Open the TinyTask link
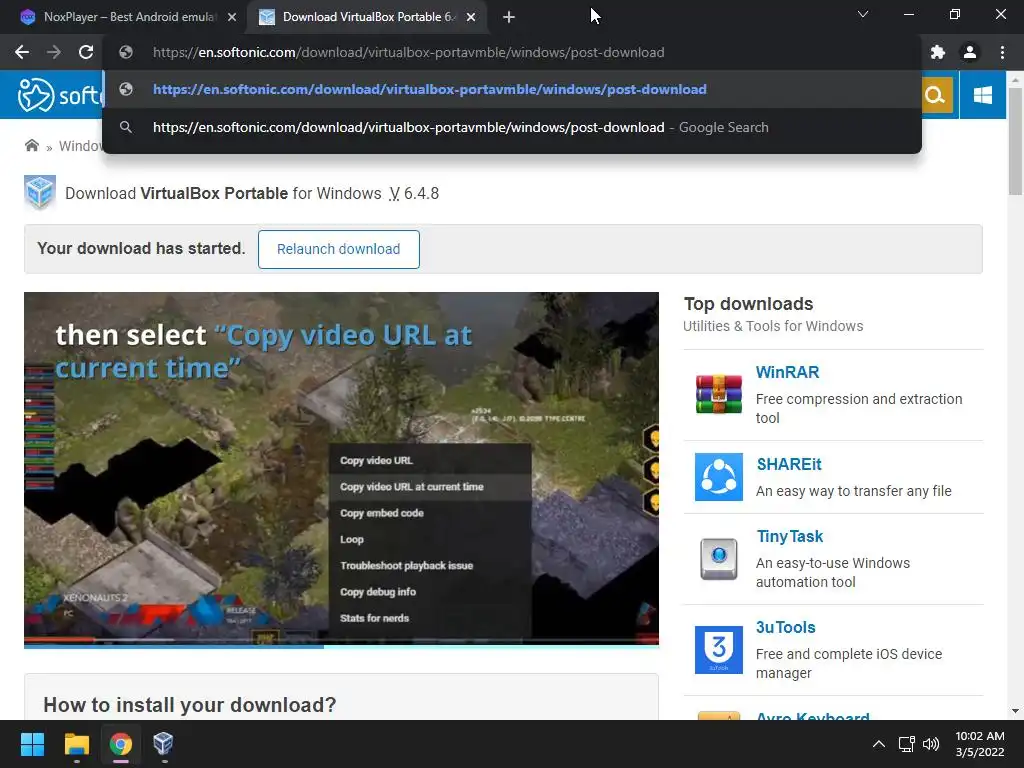The height and width of the screenshot is (768, 1024). click(x=790, y=536)
